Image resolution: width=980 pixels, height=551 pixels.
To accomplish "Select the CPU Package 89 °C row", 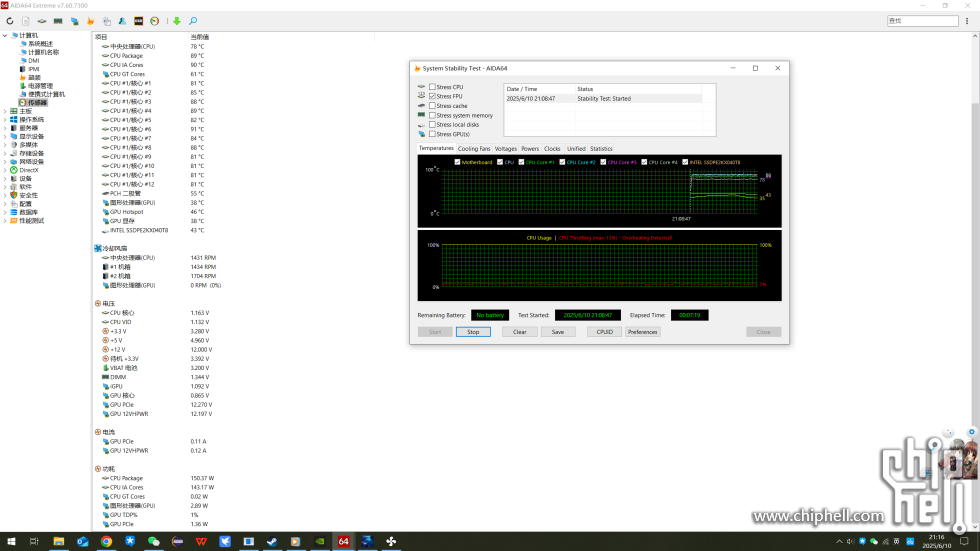I will pyautogui.click(x=233, y=56).
